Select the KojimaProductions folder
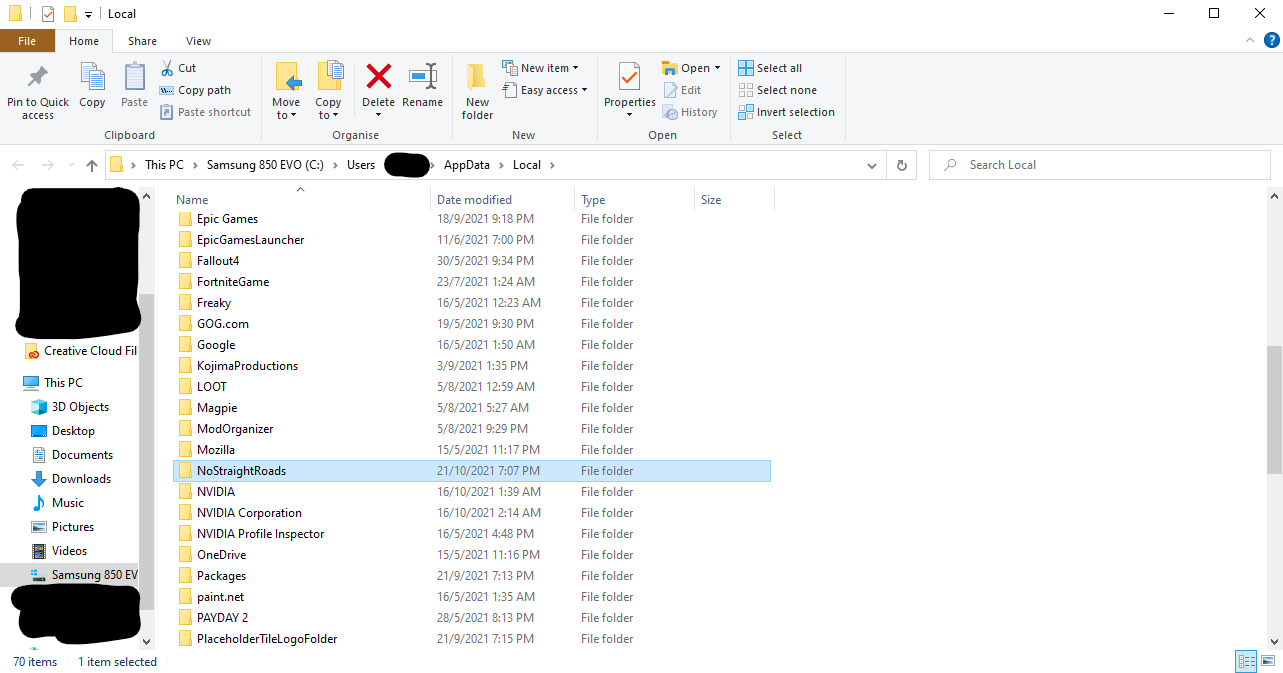Image resolution: width=1283 pixels, height=673 pixels. (x=472, y=366)
